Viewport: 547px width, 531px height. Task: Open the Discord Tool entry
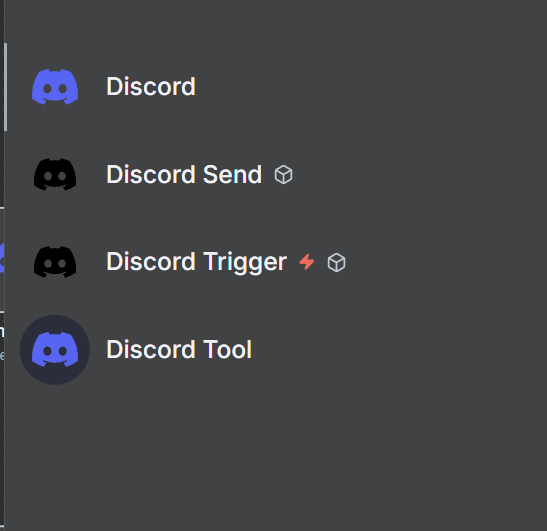276,350
